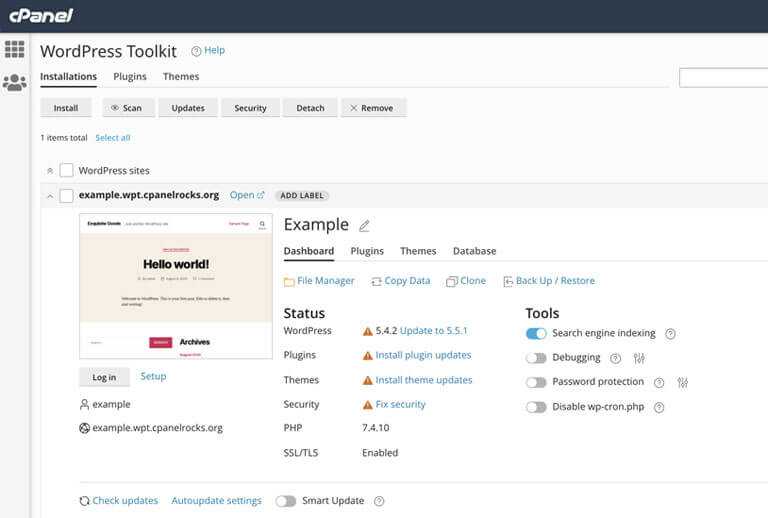The height and width of the screenshot is (518, 768).
Task: Click Install theme updates link
Action: [x=424, y=380]
